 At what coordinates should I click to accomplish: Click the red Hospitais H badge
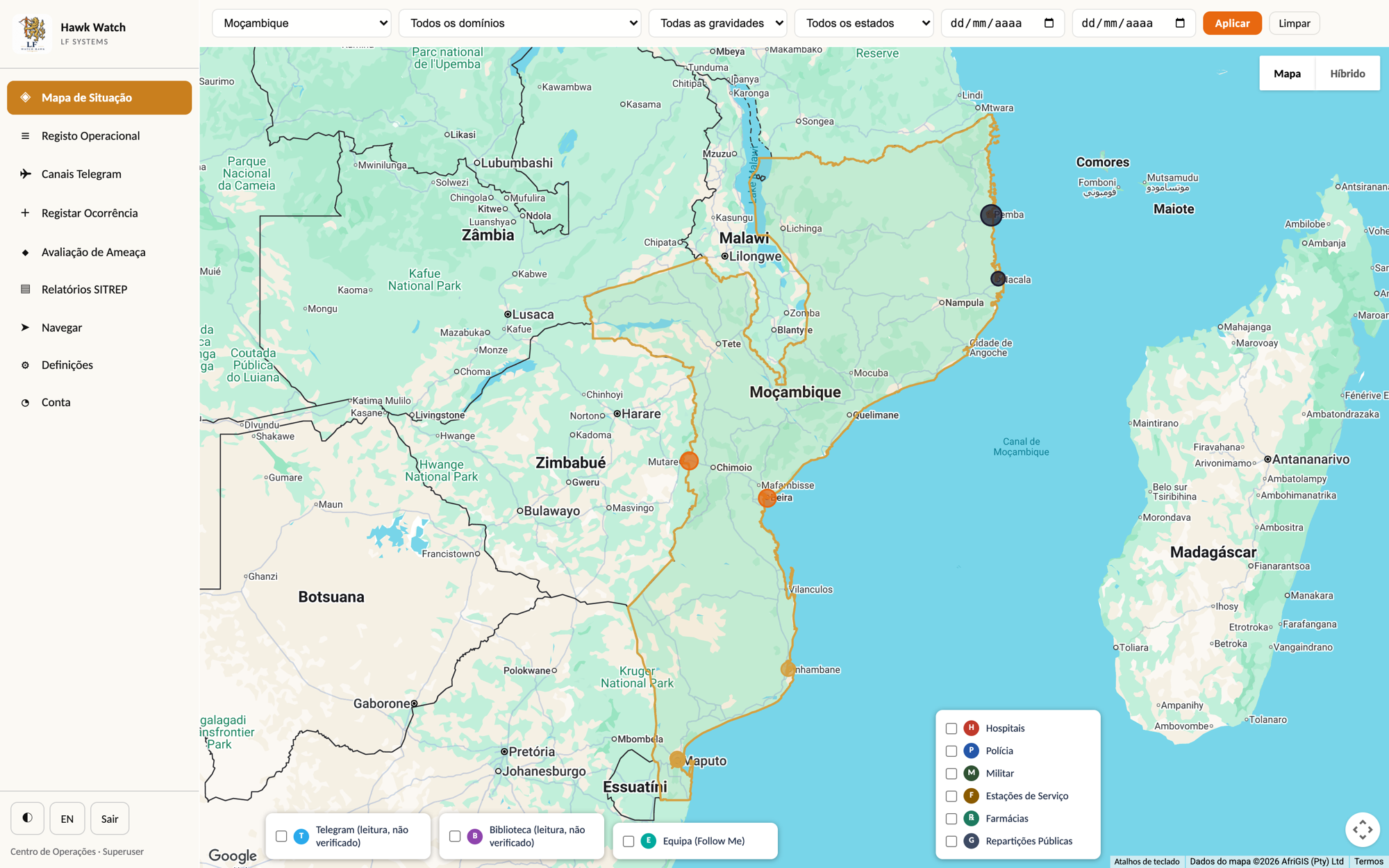(x=971, y=728)
